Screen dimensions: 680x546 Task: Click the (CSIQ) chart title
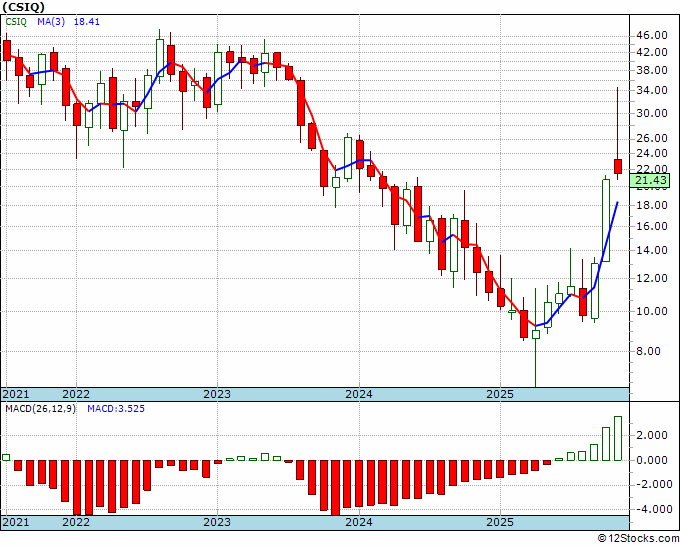23,7
